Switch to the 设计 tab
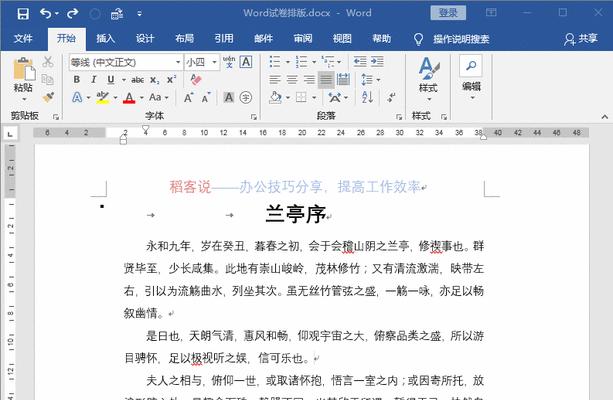 click(x=145, y=39)
